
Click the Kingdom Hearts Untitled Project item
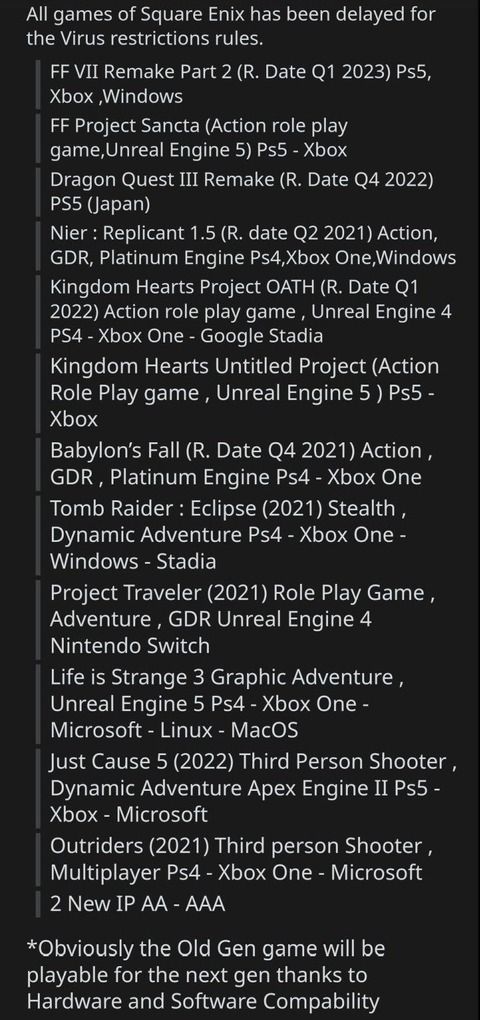pyautogui.click(x=245, y=393)
